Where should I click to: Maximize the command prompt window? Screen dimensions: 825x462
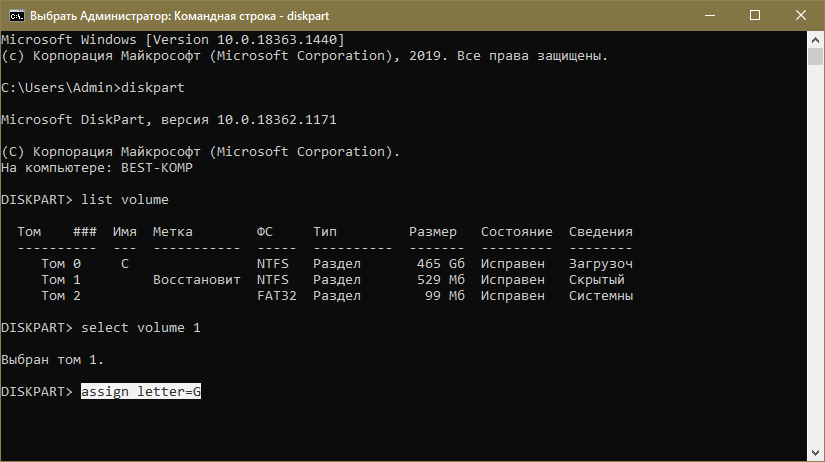pyautogui.click(x=741, y=16)
